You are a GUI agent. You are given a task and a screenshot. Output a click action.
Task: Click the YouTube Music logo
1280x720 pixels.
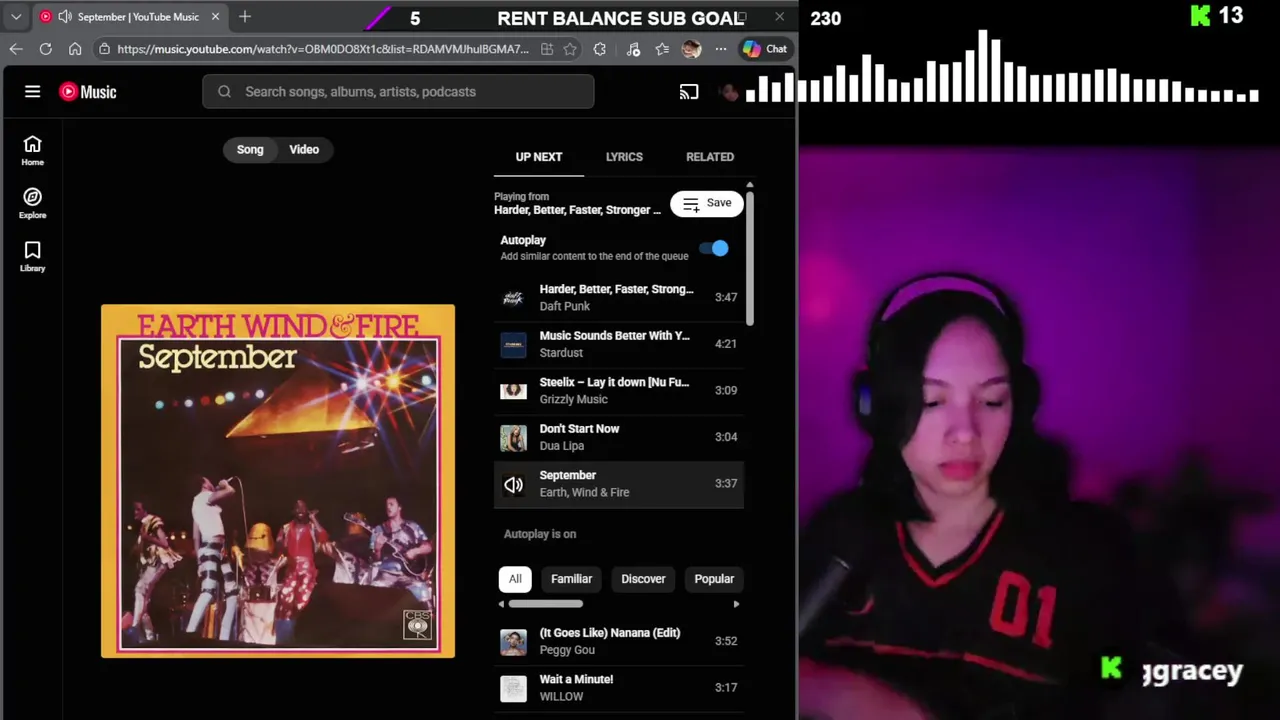88,91
